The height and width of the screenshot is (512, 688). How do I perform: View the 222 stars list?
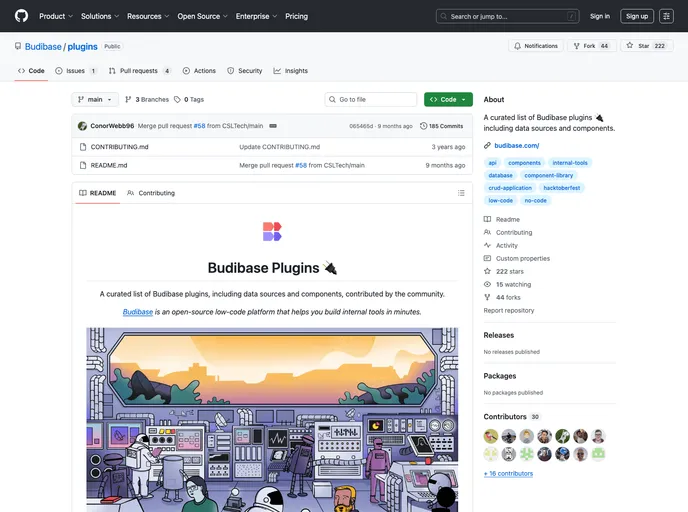click(x=504, y=272)
